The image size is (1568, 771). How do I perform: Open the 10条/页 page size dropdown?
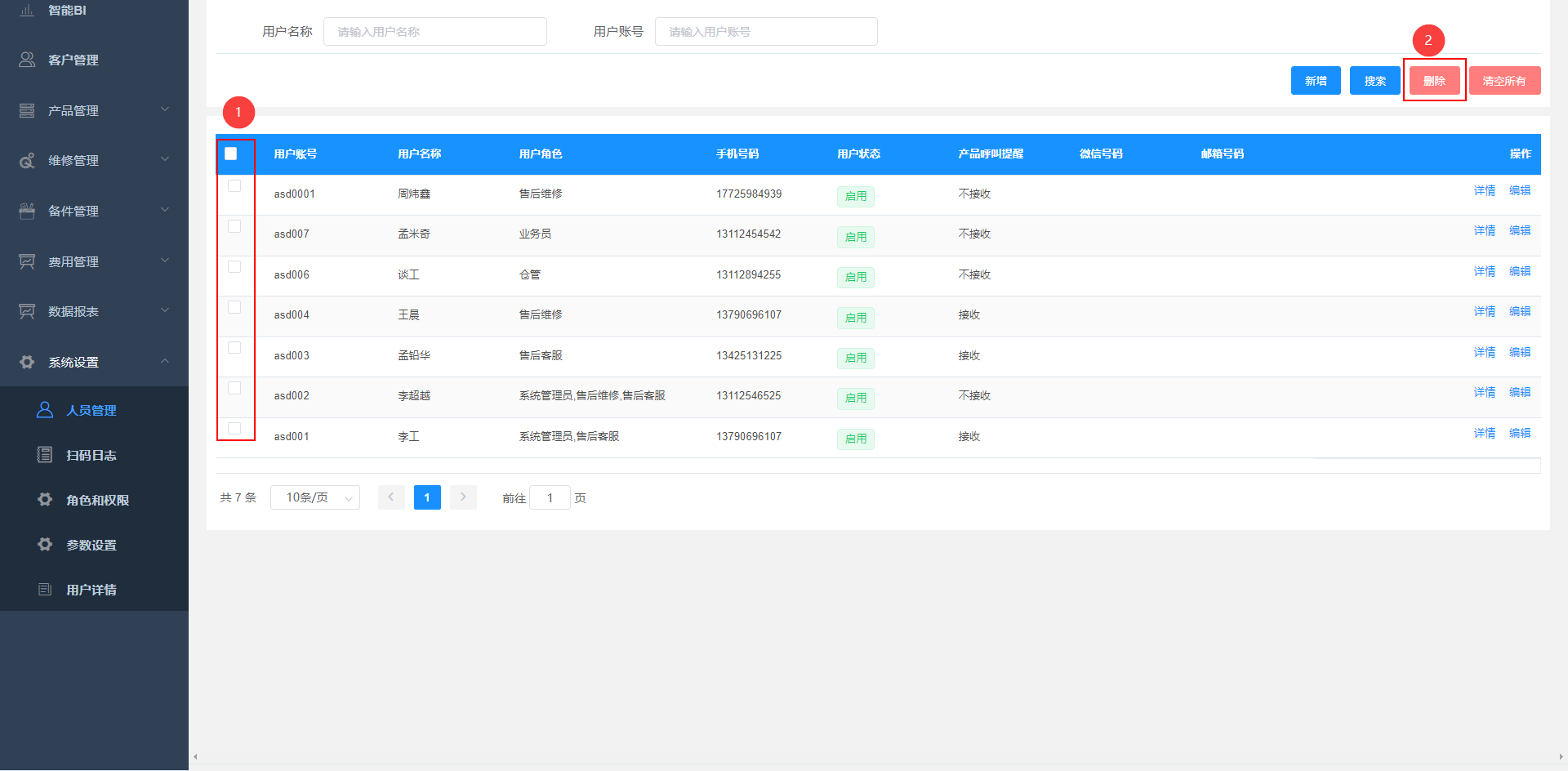coord(315,497)
